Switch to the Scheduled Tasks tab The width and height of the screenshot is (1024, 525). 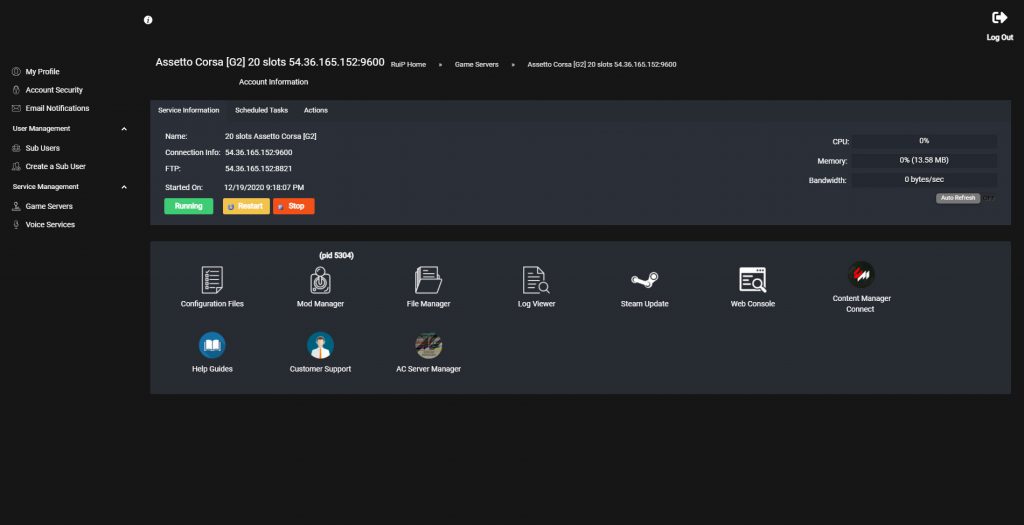[261, 110]
